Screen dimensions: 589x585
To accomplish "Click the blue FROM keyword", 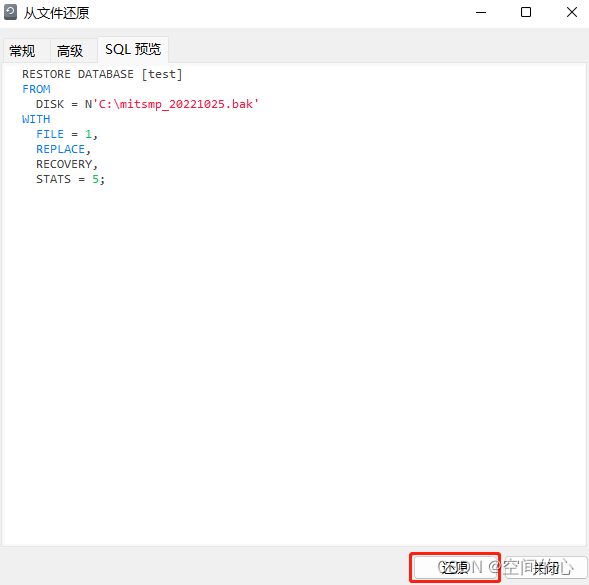I will pyautogui.click(x=36, y=89).
